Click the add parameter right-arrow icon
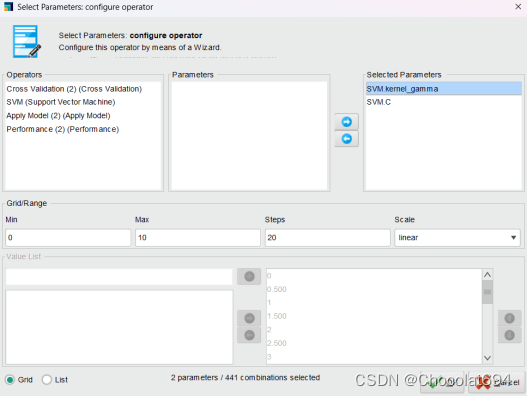527x396 pixels. point(347,122)
